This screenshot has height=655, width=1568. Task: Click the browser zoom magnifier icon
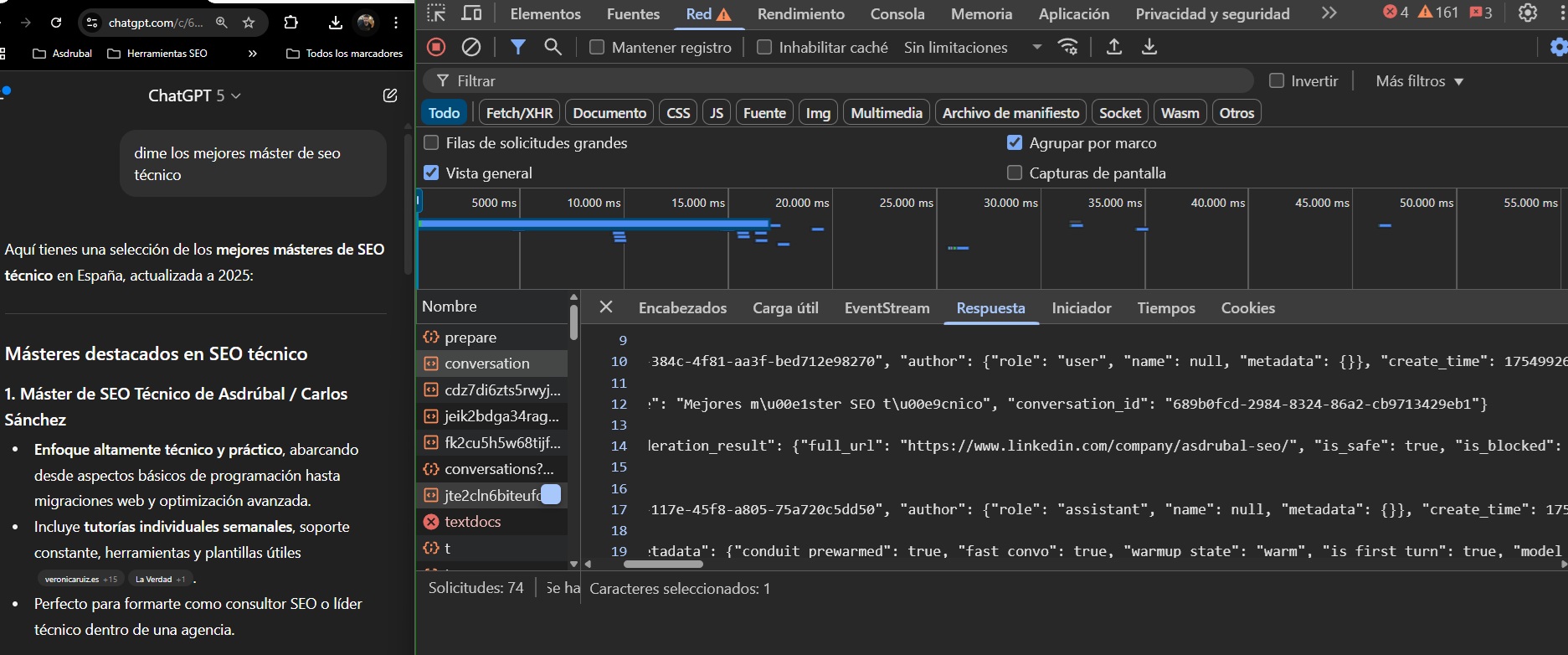click(222, 23)
